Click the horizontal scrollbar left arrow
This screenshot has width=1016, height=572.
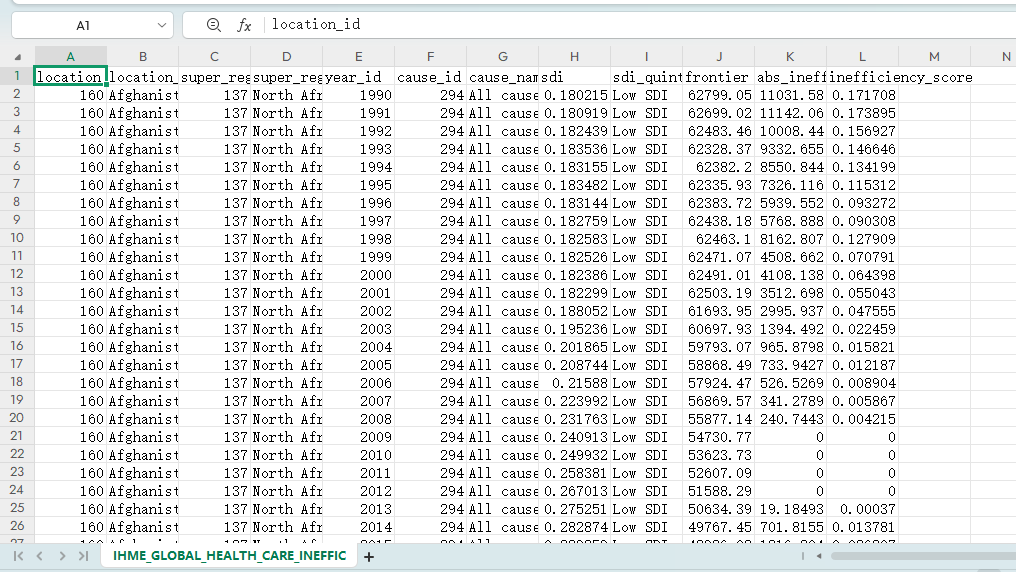(819, 556)
